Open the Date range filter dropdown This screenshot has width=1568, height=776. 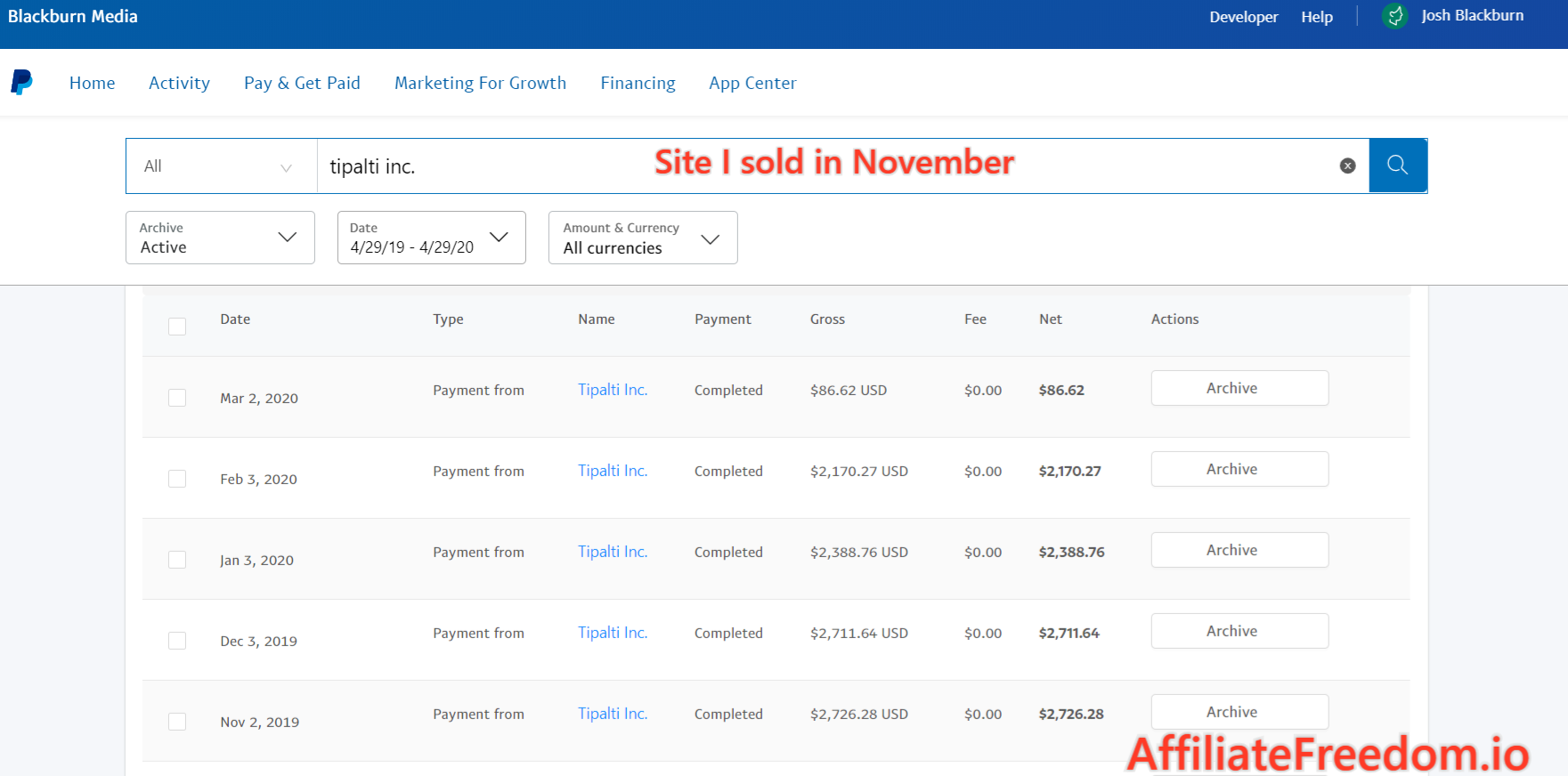(x=432, y=238)
